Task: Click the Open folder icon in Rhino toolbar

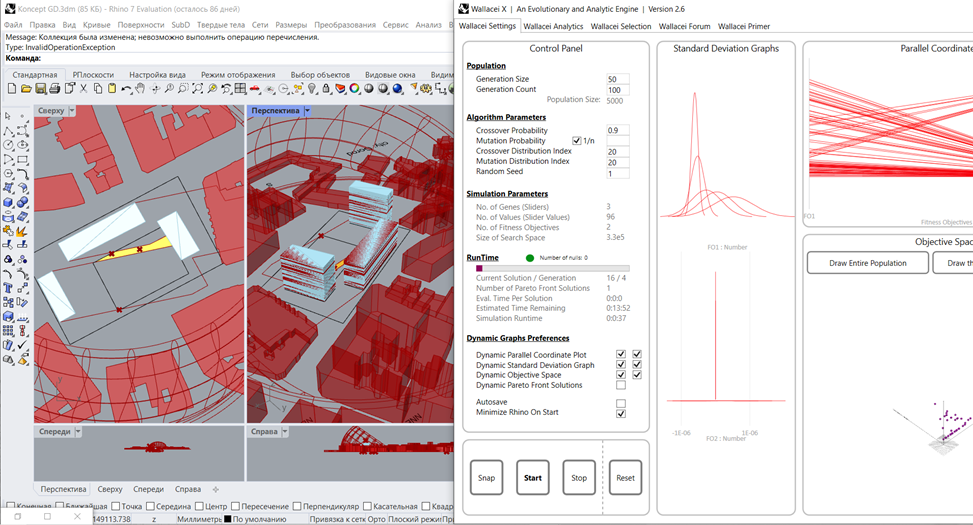Action: pyautogui.click(x=26, y=89)
